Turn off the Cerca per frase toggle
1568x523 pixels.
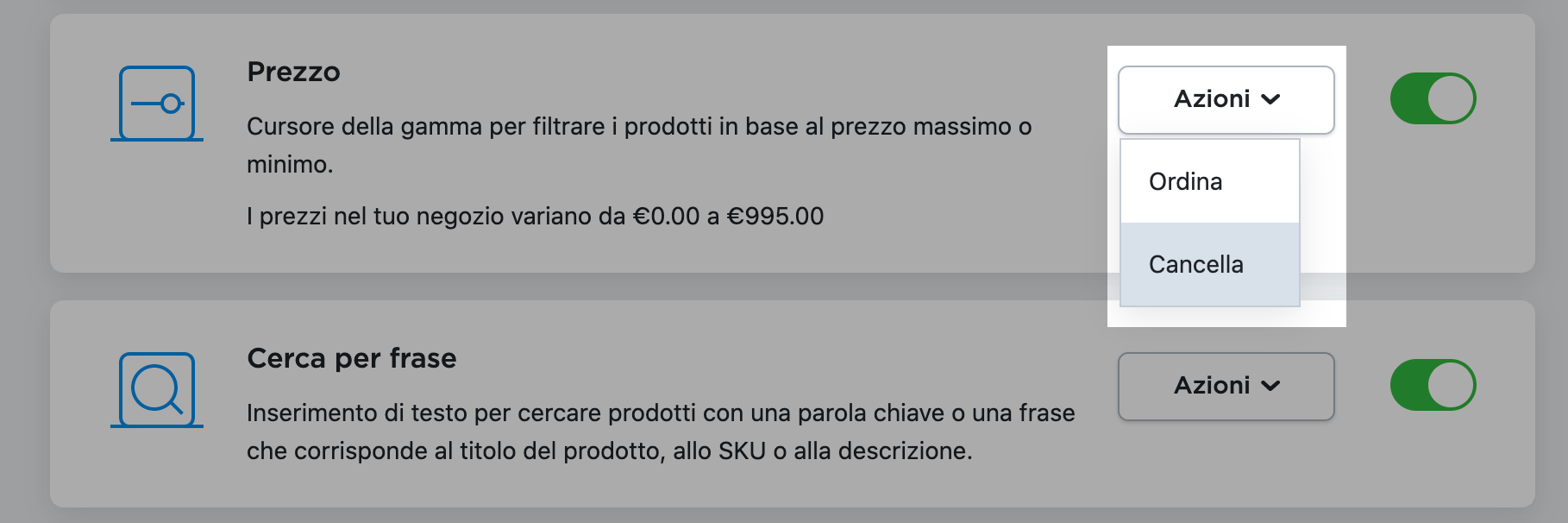coord(1433,386)
